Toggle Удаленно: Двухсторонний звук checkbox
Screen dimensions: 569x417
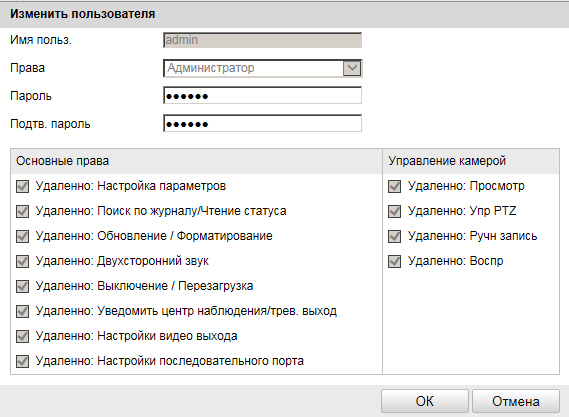click(22, 261)
